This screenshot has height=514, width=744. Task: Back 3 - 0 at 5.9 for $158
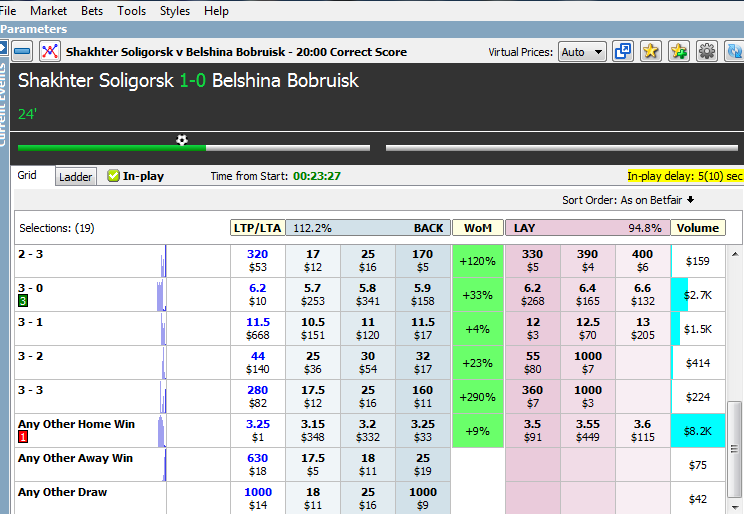coord(423,295)
